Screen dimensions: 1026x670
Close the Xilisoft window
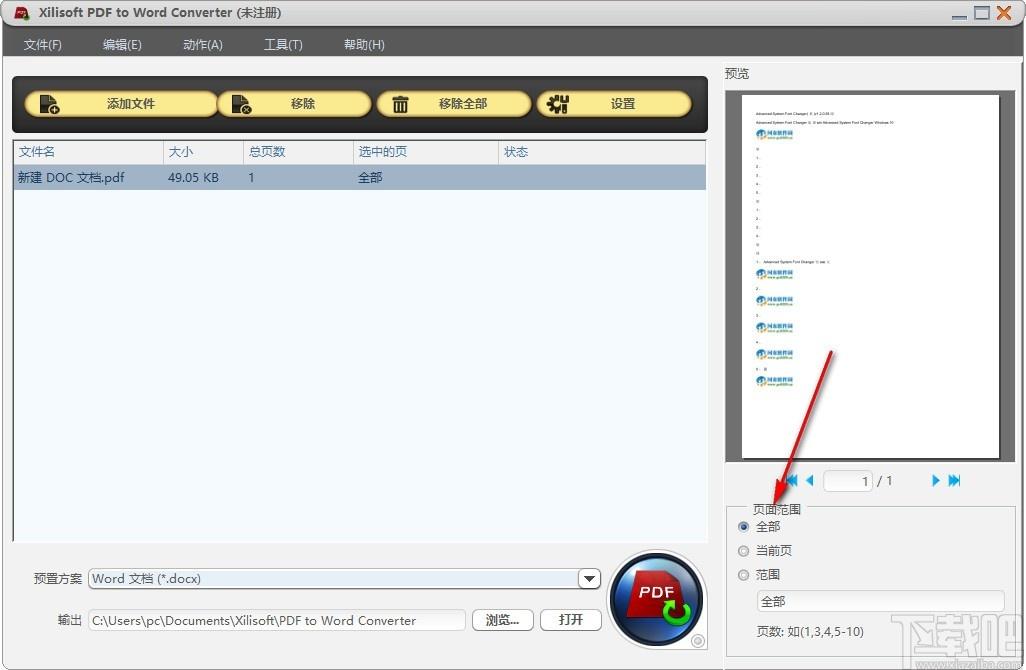coord(1004,12)
